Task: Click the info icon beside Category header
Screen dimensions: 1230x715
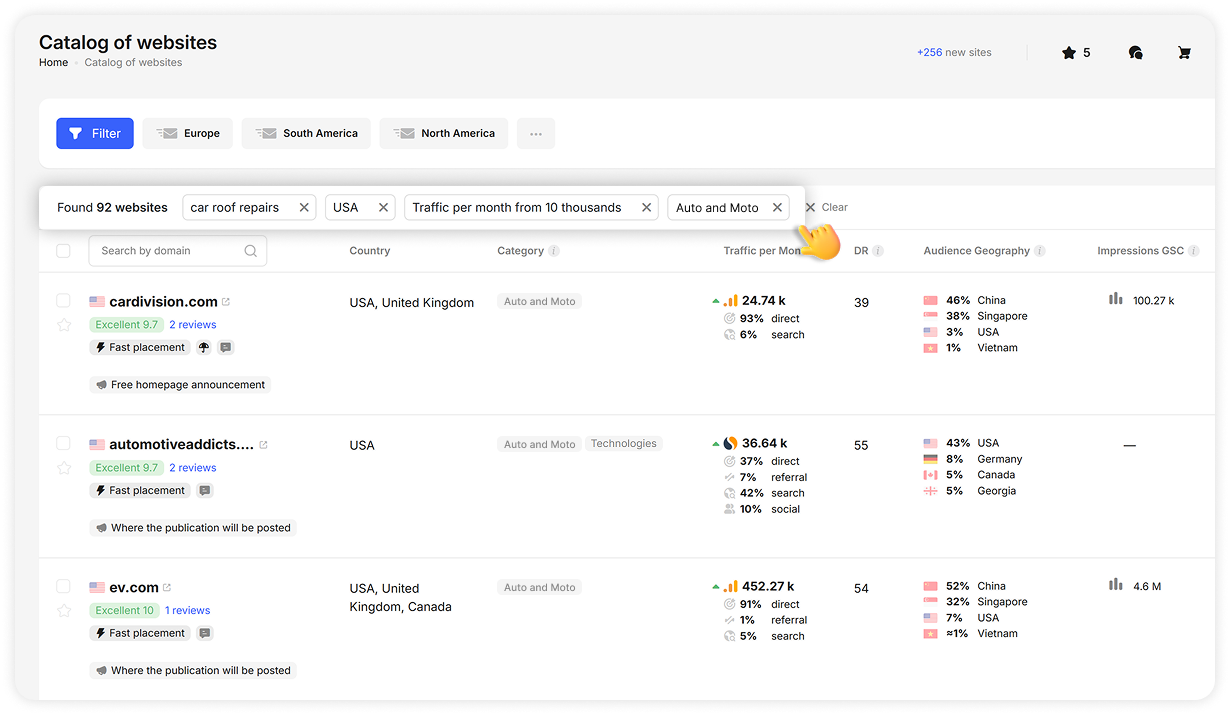Action: [x=556, y=251]
